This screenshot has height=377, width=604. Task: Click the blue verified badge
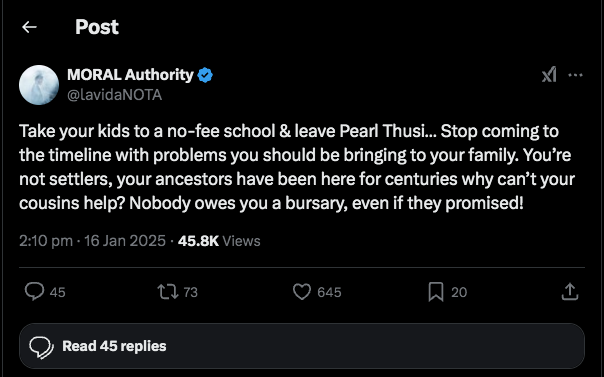(x=205, y=75)
